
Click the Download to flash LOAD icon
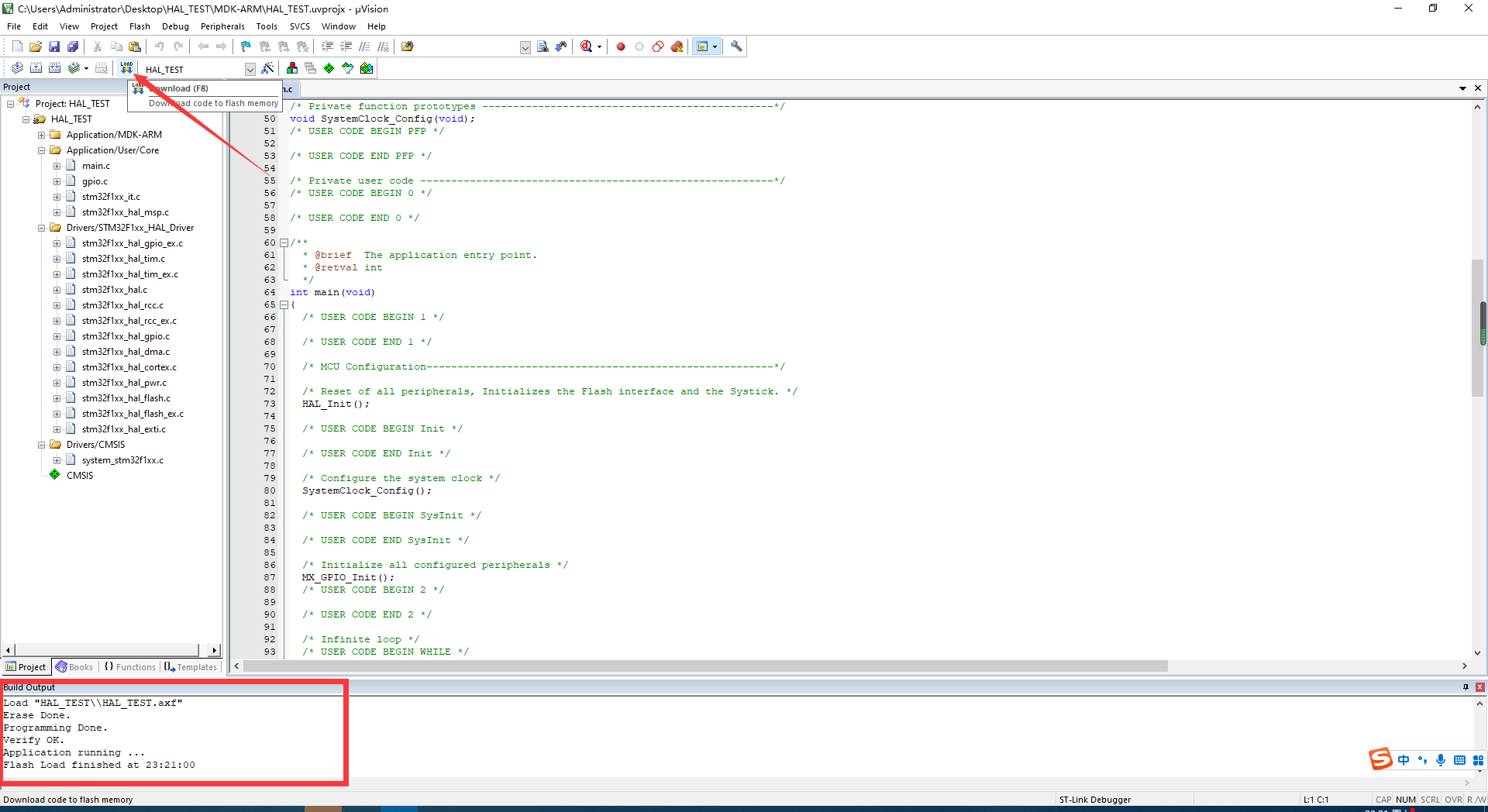tap(126, 68)
